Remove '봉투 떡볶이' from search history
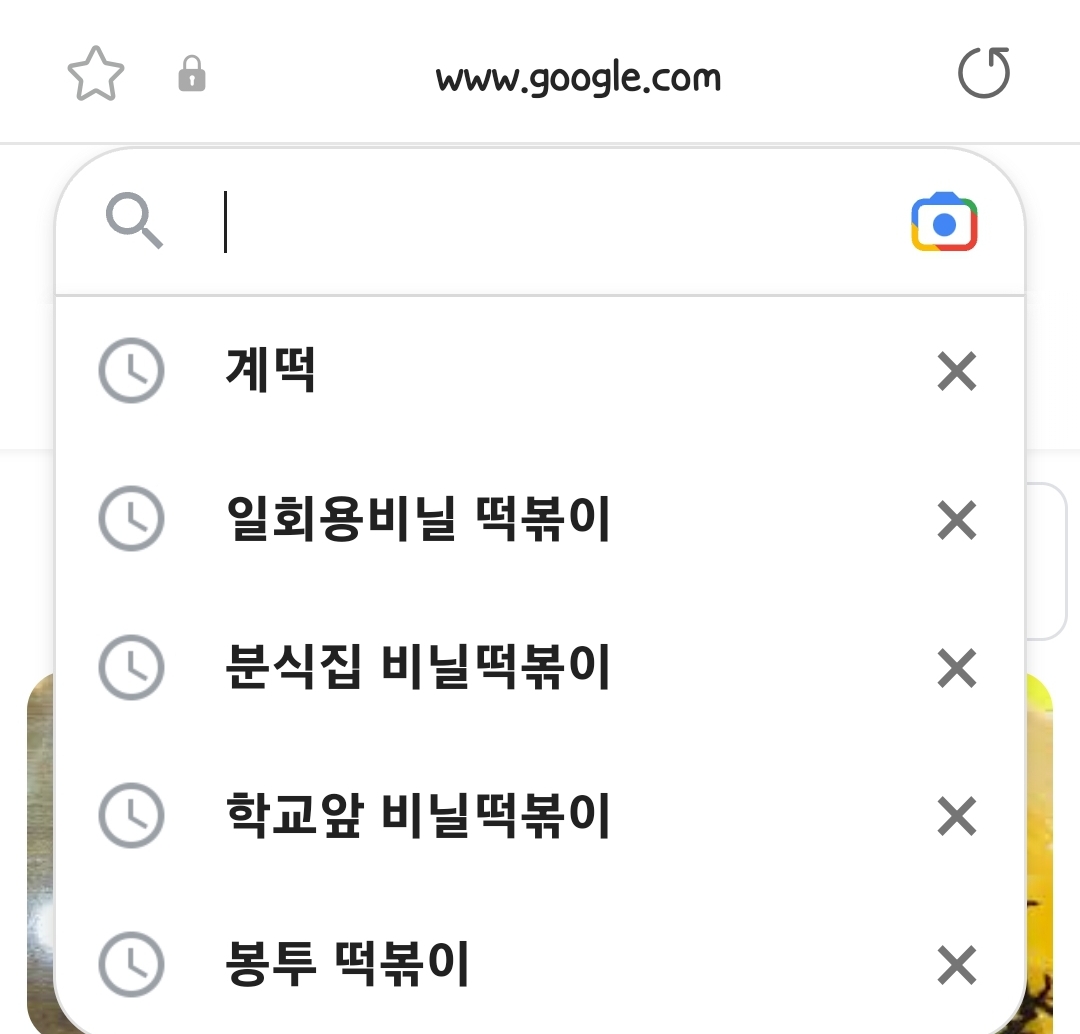The width and height of the screenshot is (1080, 1034). pos(956,964)
